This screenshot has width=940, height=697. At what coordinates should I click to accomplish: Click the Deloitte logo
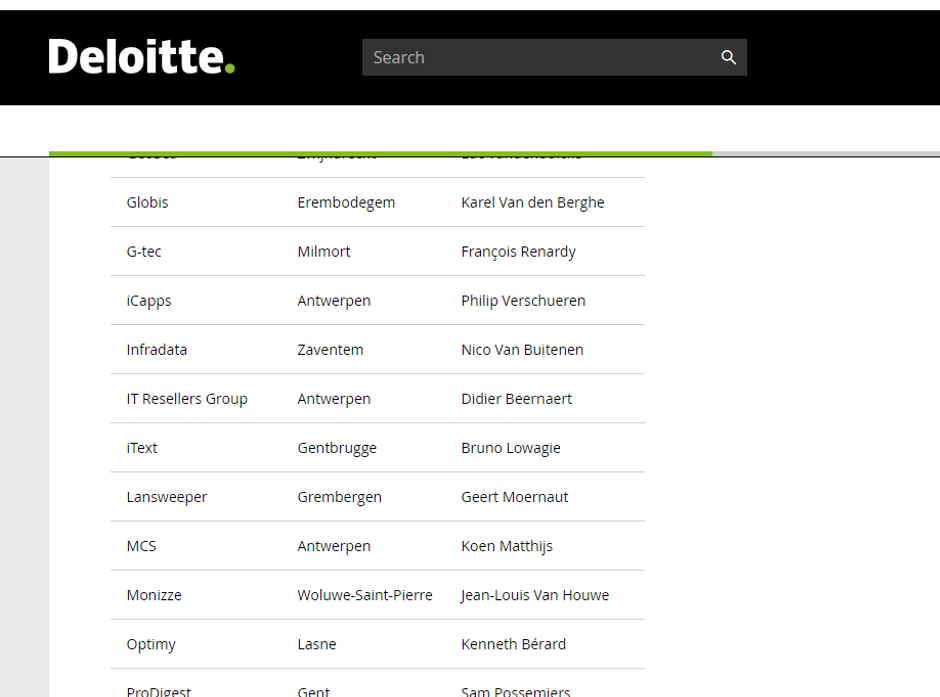[x=141, y=57]
